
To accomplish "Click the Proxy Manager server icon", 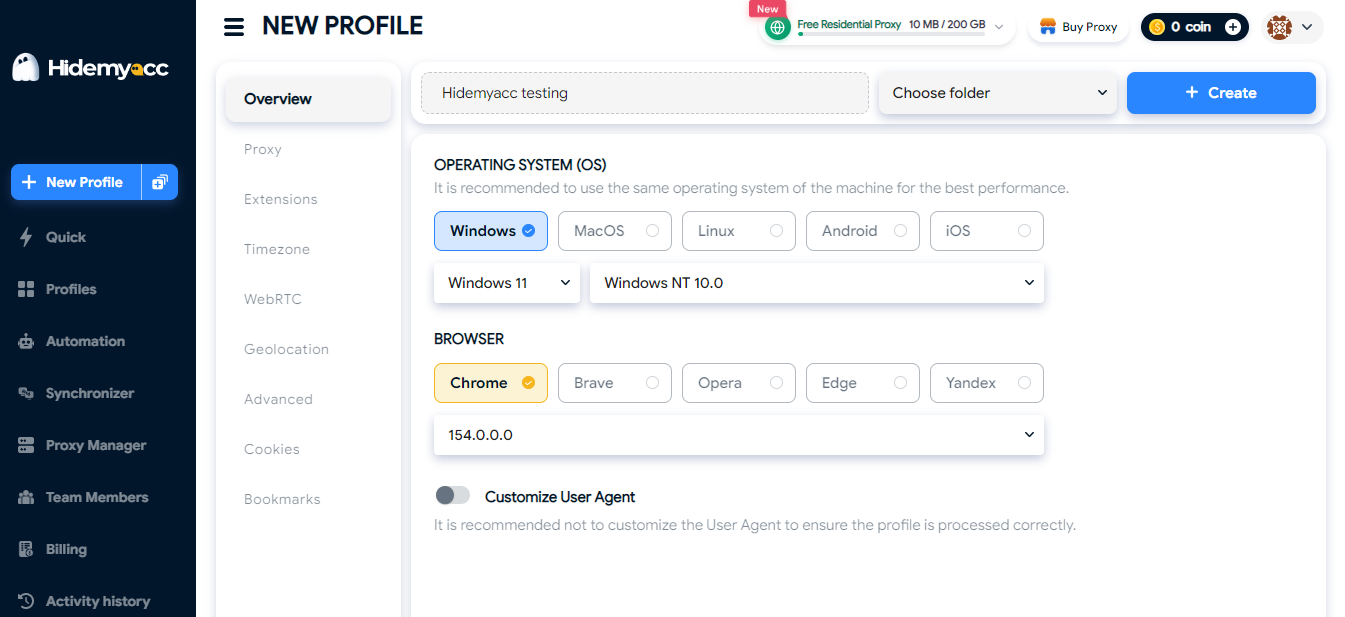I will coord(26,445).
